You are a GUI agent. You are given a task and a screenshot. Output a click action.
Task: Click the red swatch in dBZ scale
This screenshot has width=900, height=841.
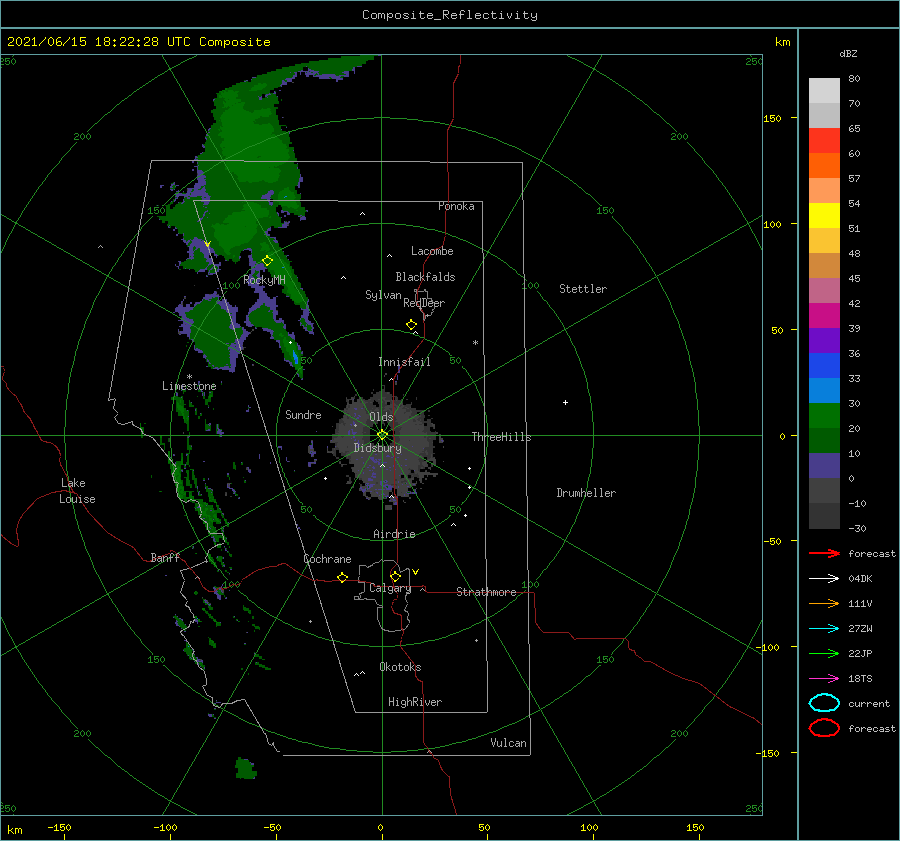[824, 141]
